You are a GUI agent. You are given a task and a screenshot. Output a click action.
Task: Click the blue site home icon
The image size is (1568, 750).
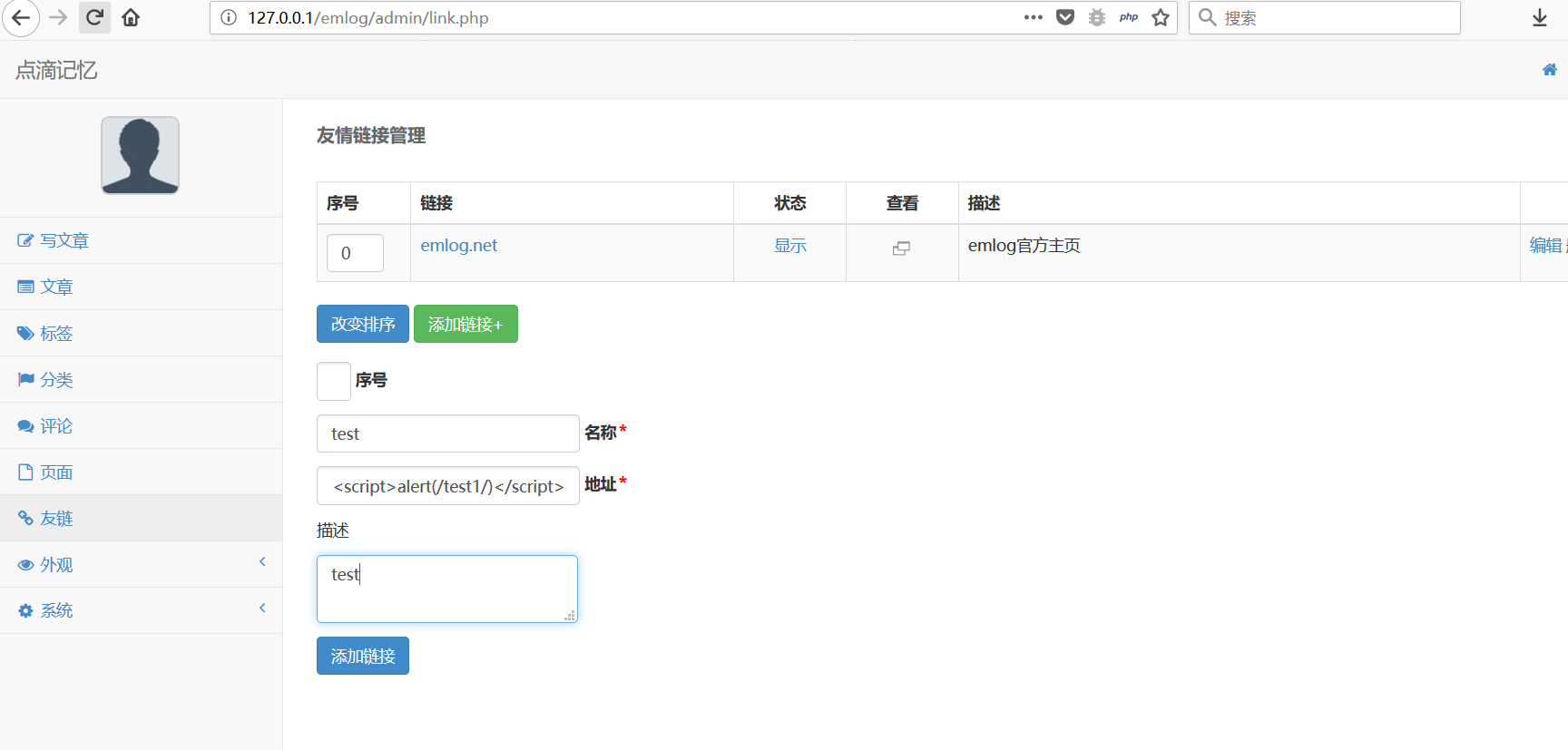1550,70
